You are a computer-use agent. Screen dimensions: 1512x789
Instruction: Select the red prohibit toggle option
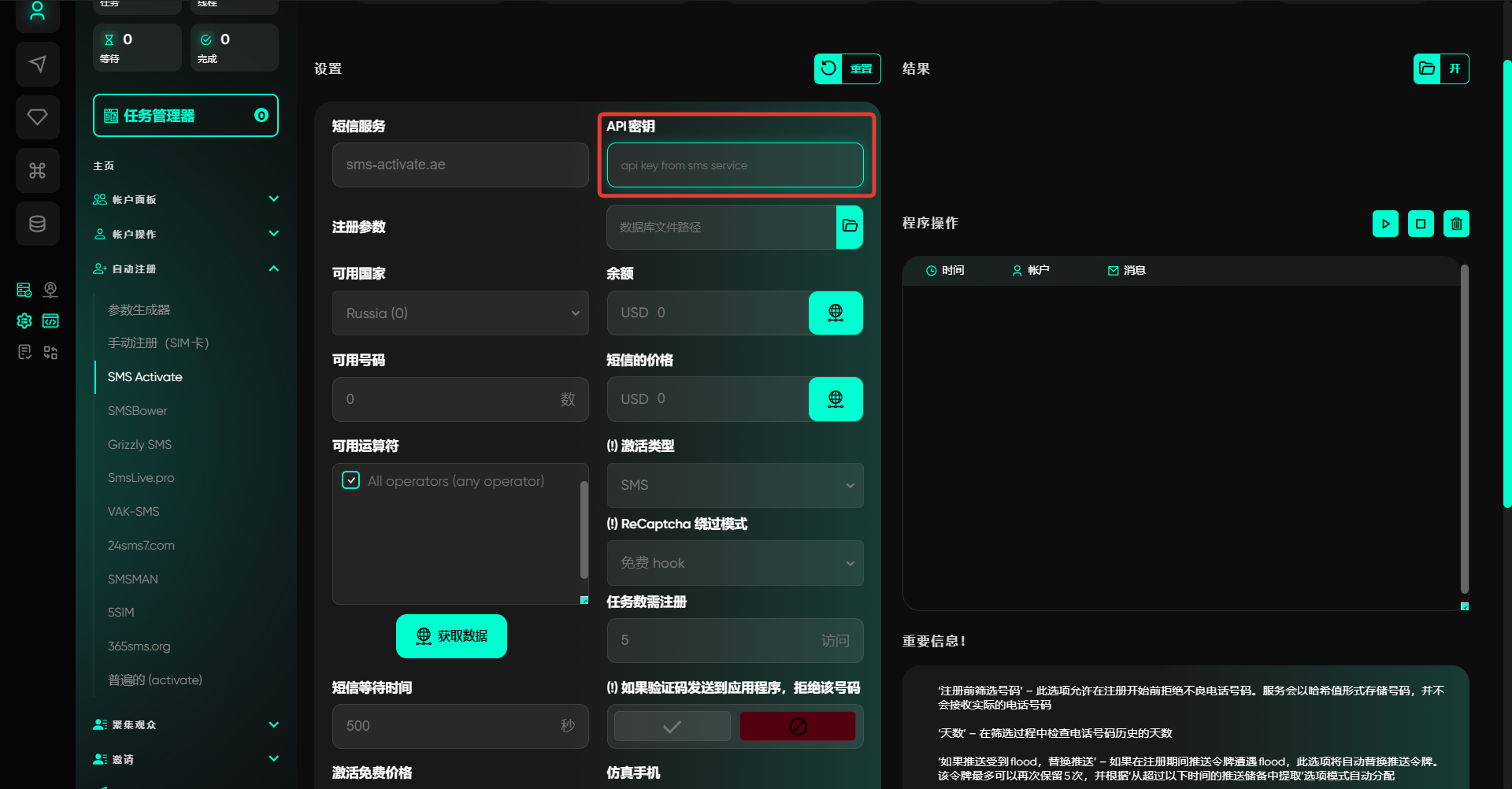pyautogui.click(x=798, y=726)
